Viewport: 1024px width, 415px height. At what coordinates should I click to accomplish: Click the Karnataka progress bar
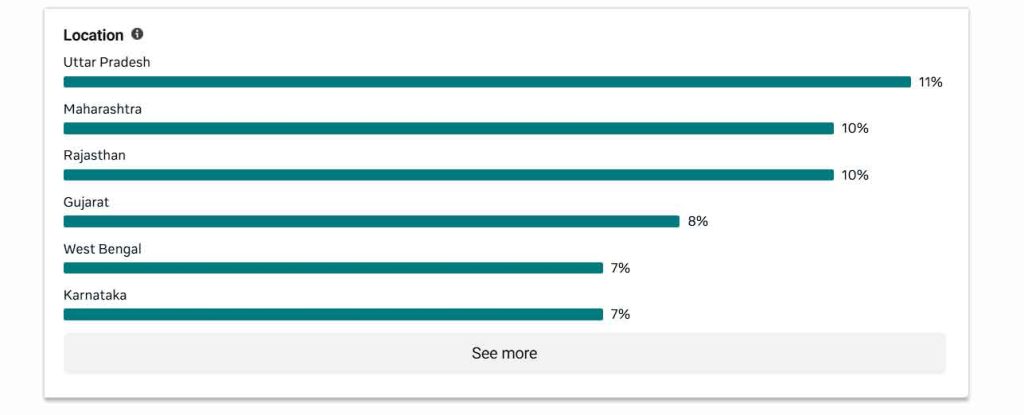[333, 314]
